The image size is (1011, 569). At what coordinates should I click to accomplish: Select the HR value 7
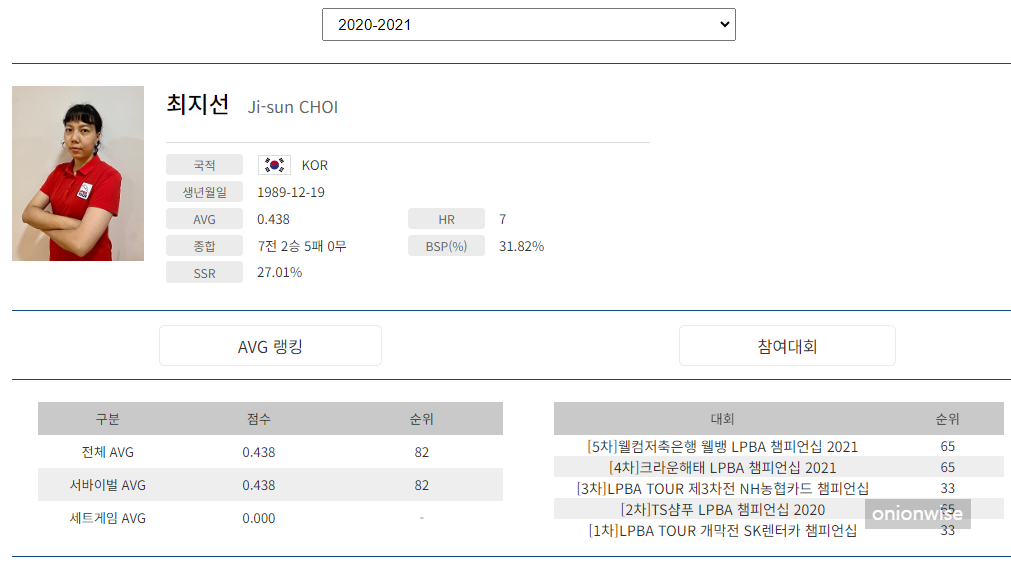coord(502,219)
